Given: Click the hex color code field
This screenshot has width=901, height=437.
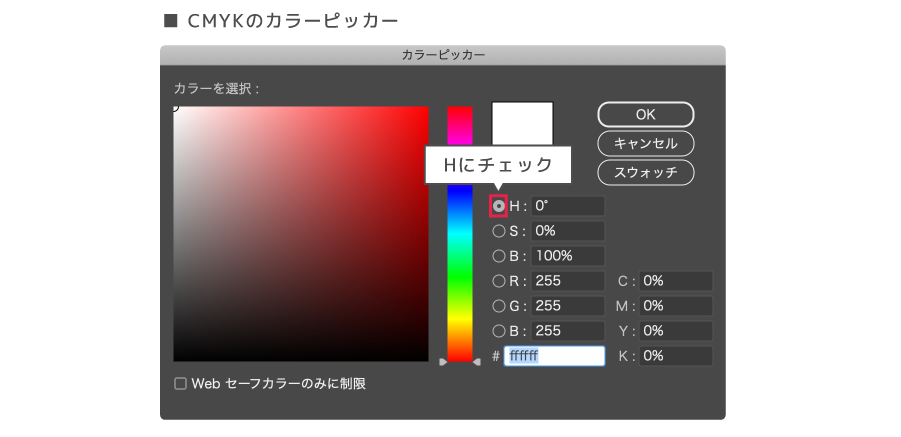Looking at the screenshot, I should point(554,356).
